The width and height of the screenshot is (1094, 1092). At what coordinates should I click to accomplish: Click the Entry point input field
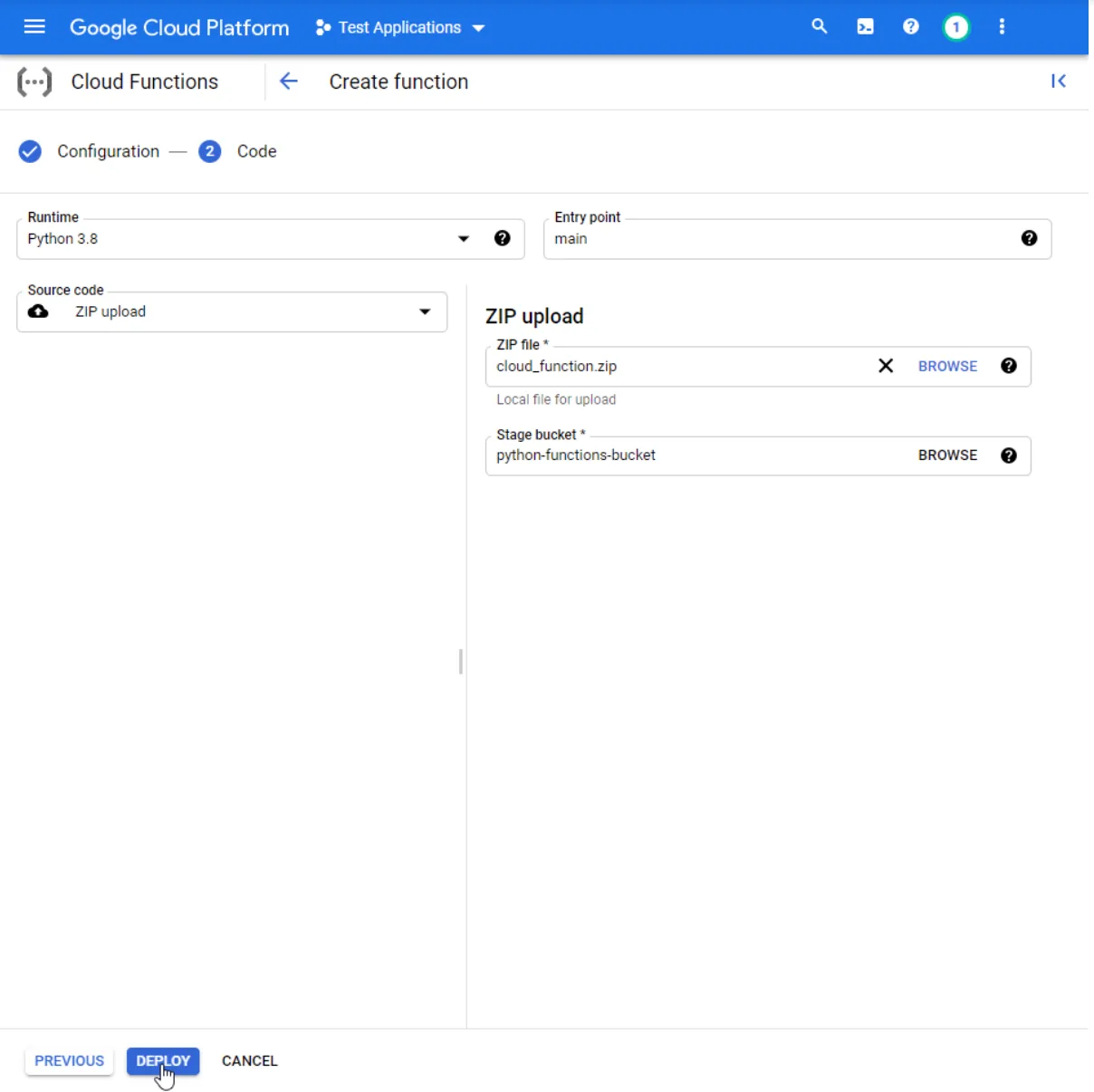(779, 239)
